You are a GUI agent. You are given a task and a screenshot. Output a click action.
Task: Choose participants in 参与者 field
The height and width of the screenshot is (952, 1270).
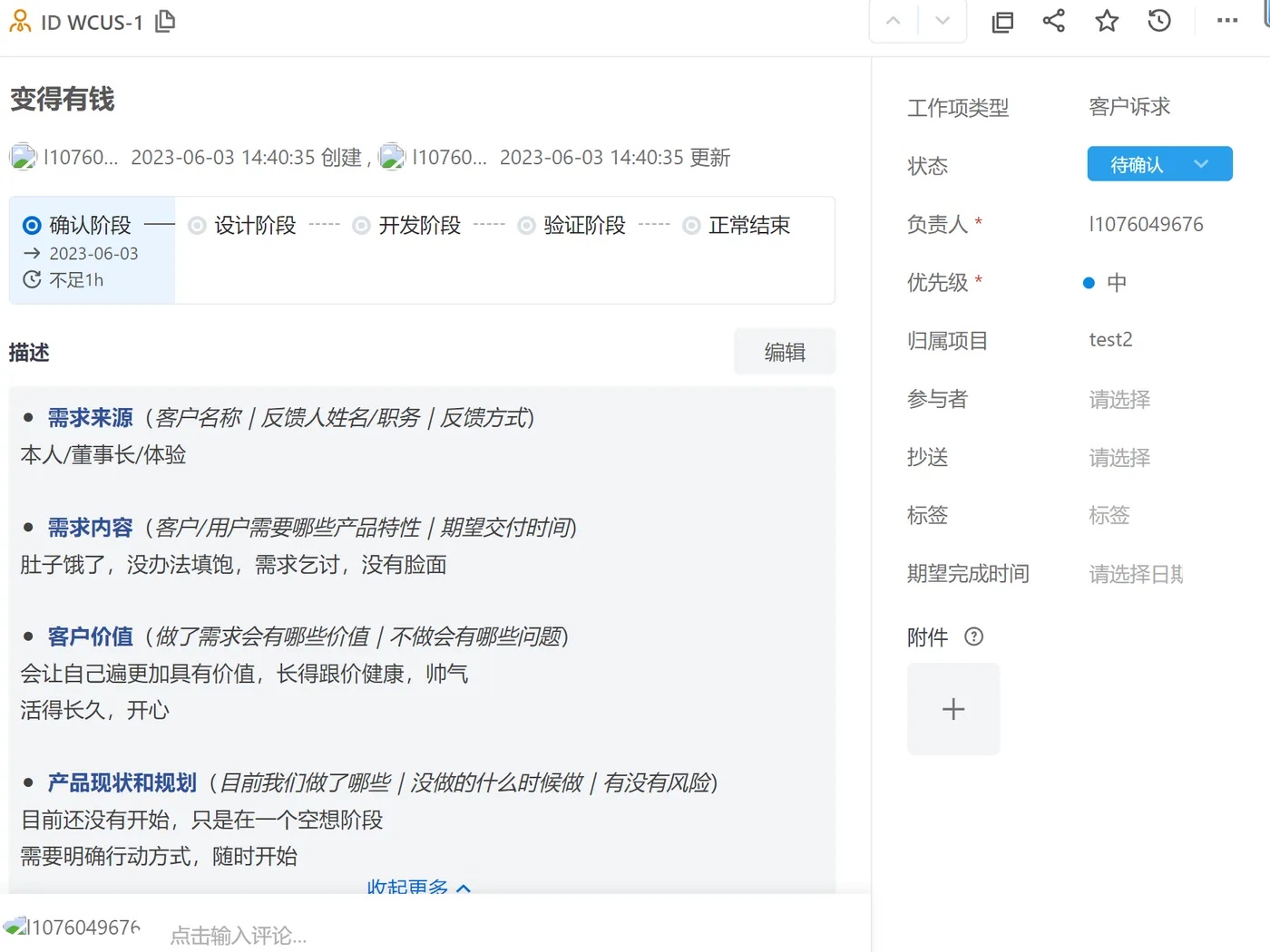(1119, 399)
